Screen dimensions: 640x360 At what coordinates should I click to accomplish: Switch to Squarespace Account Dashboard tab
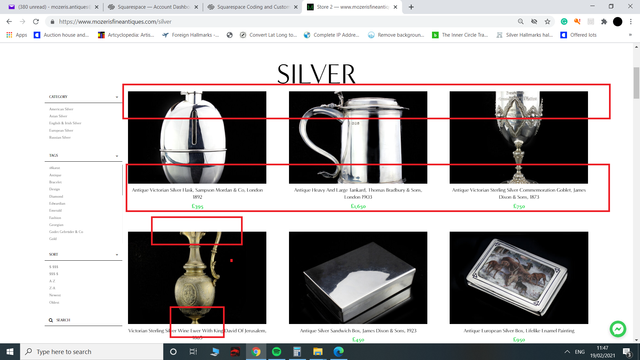[x=152, y=7]
